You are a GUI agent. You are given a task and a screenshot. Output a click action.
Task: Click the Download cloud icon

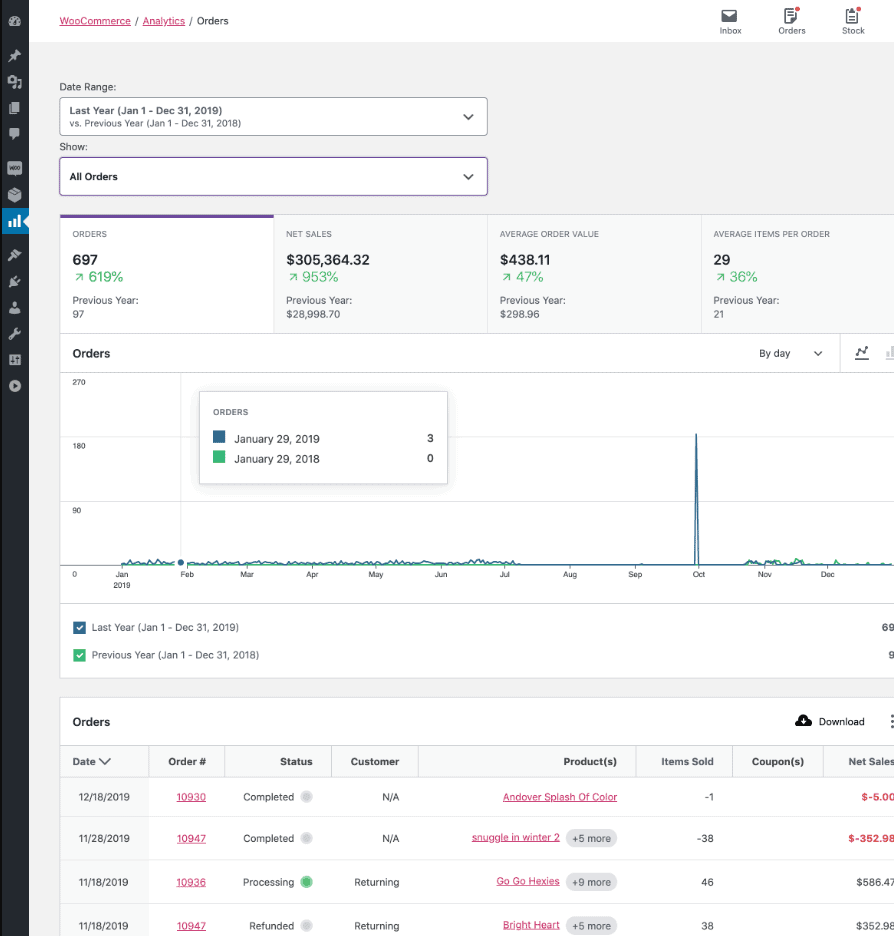click(803, 721)
